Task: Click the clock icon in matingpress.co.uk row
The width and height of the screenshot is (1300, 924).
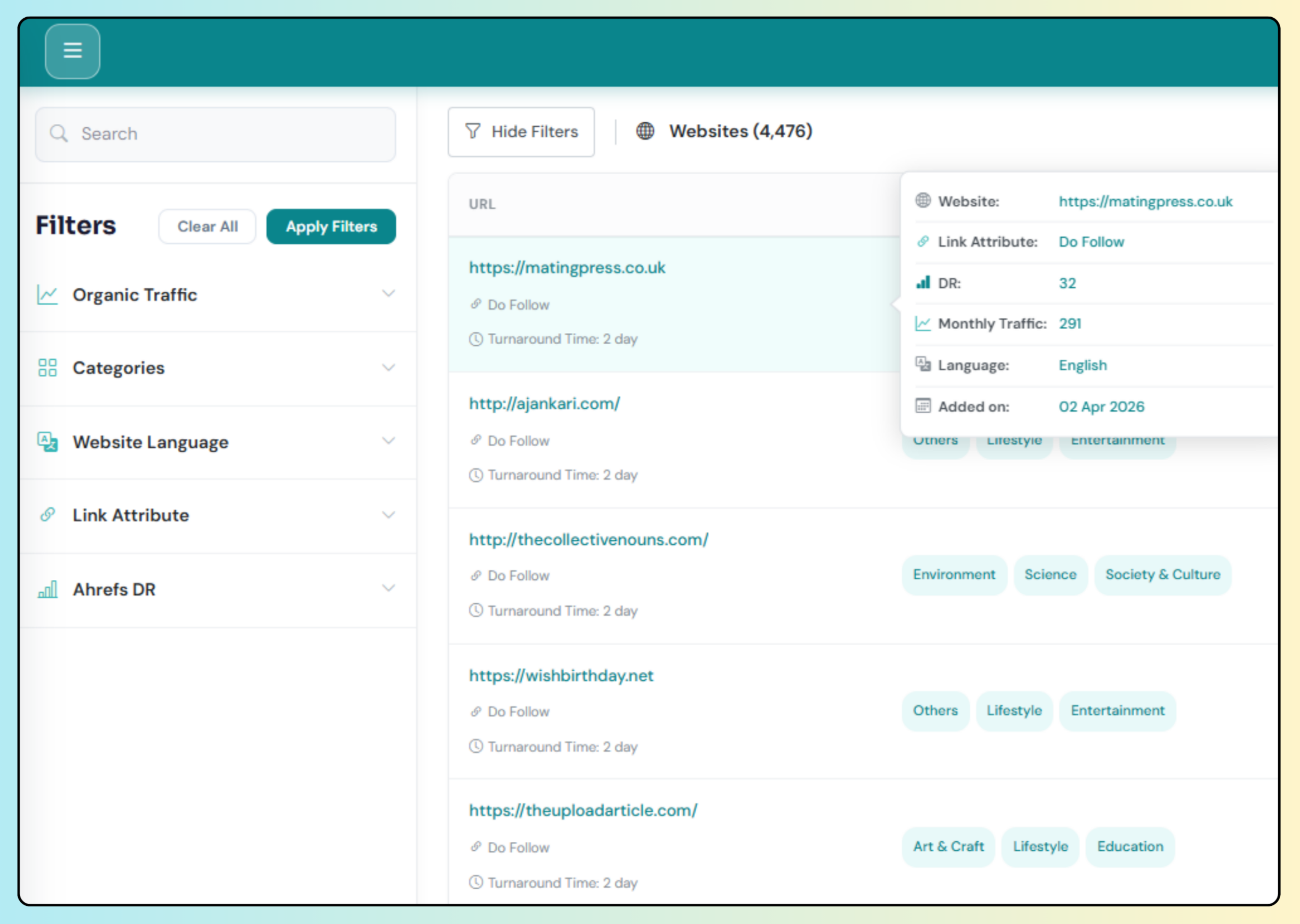Action: (x=476, y=339)
